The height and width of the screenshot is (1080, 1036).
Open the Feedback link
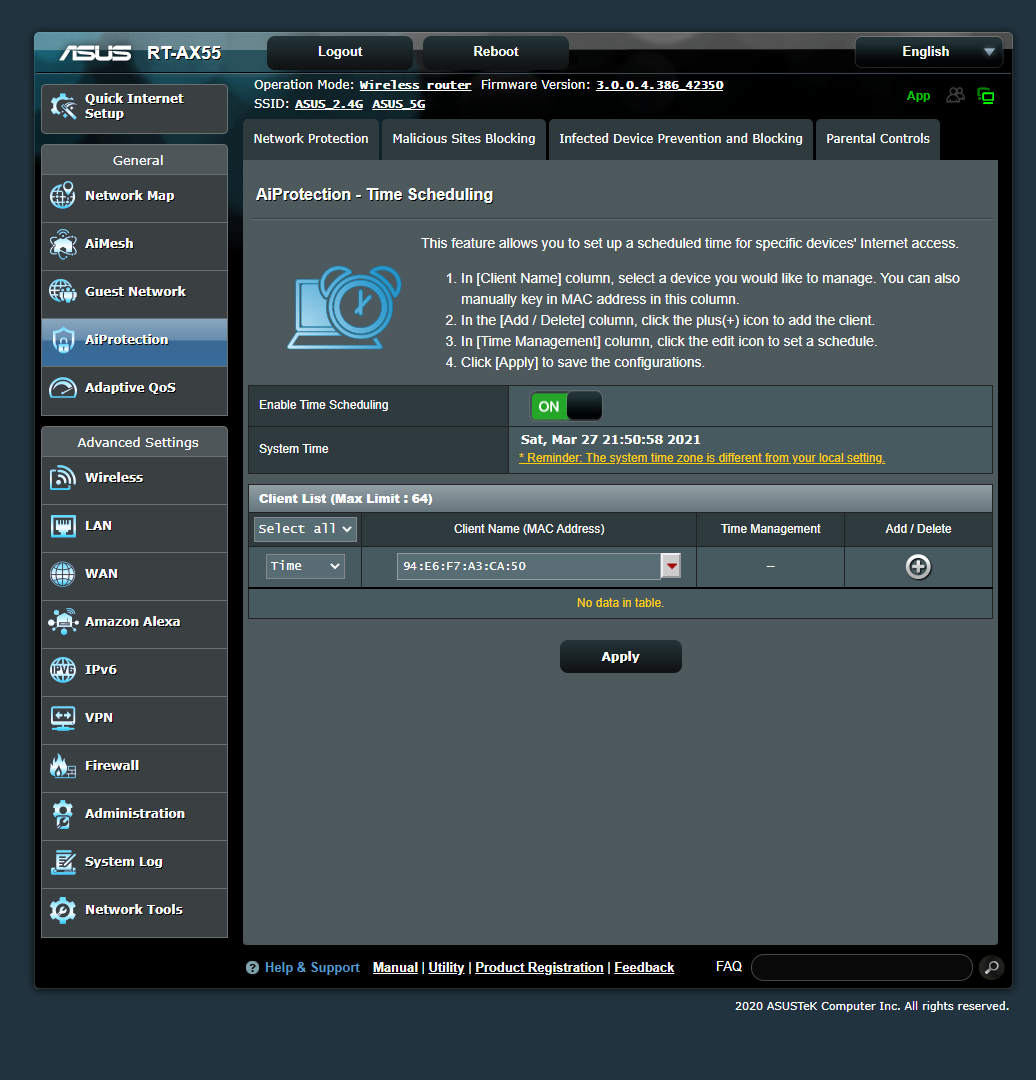tap(644, 968)
